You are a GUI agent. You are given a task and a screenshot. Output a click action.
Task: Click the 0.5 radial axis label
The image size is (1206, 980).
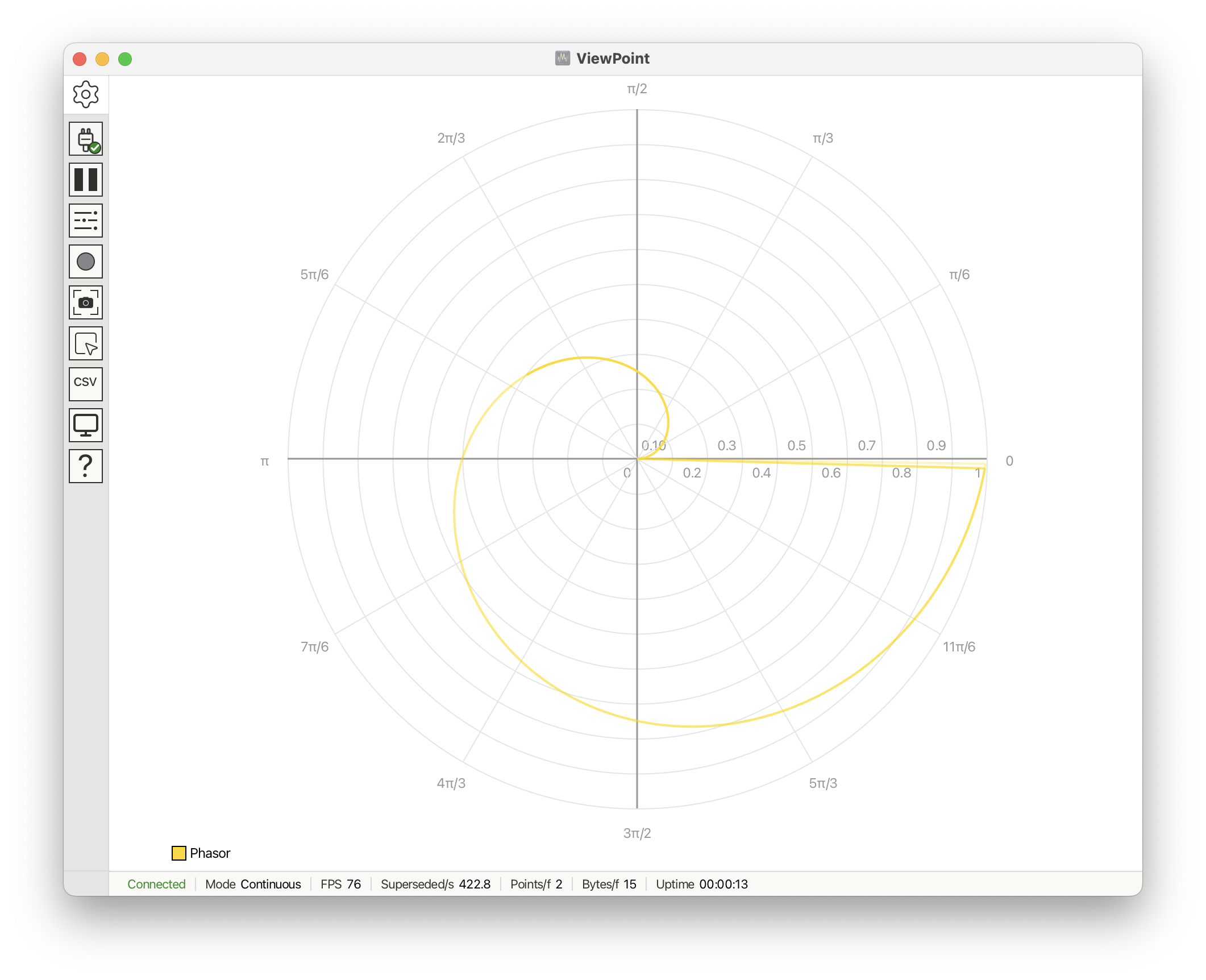point(796,446)
